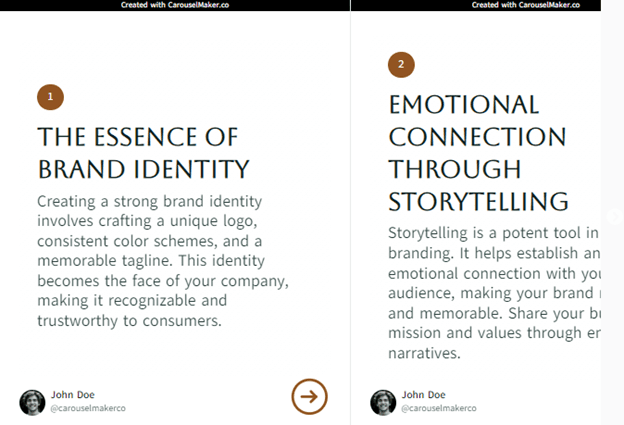
Task: Select "Emotional Connection Through Storytelling" heading
Action: (x=478, y=153)
